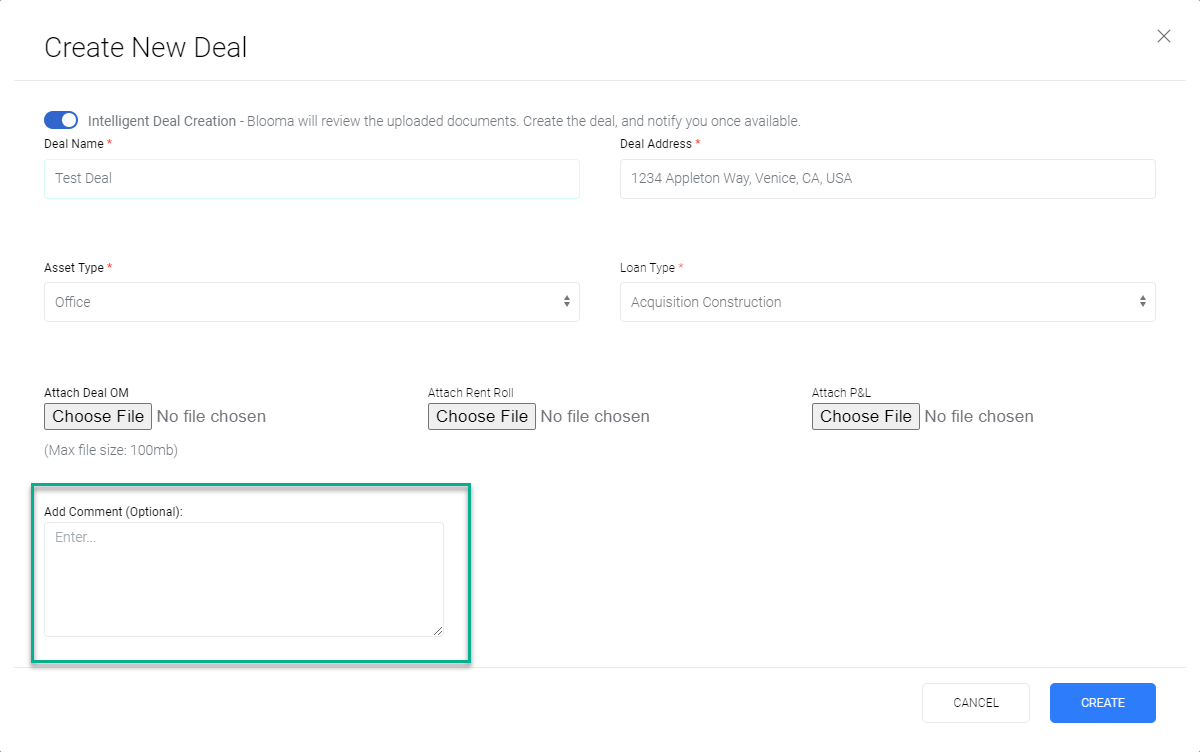This screenshot has width=1200, height=752.
Task: Click the Add Comment text area
Action: click(x=244, y=579)
